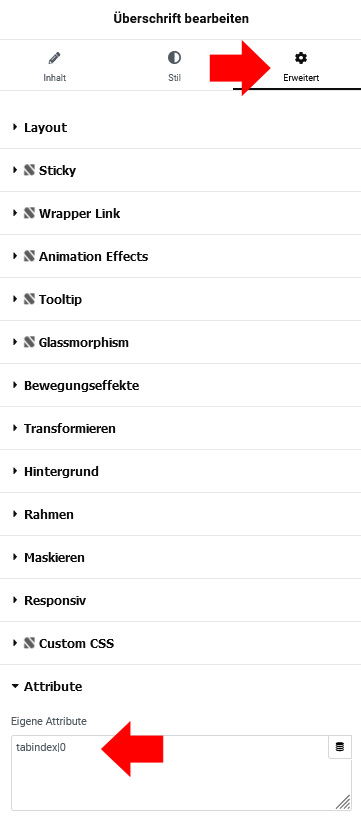
Task: Collapse the Attribute section
Action: point(180,686)
